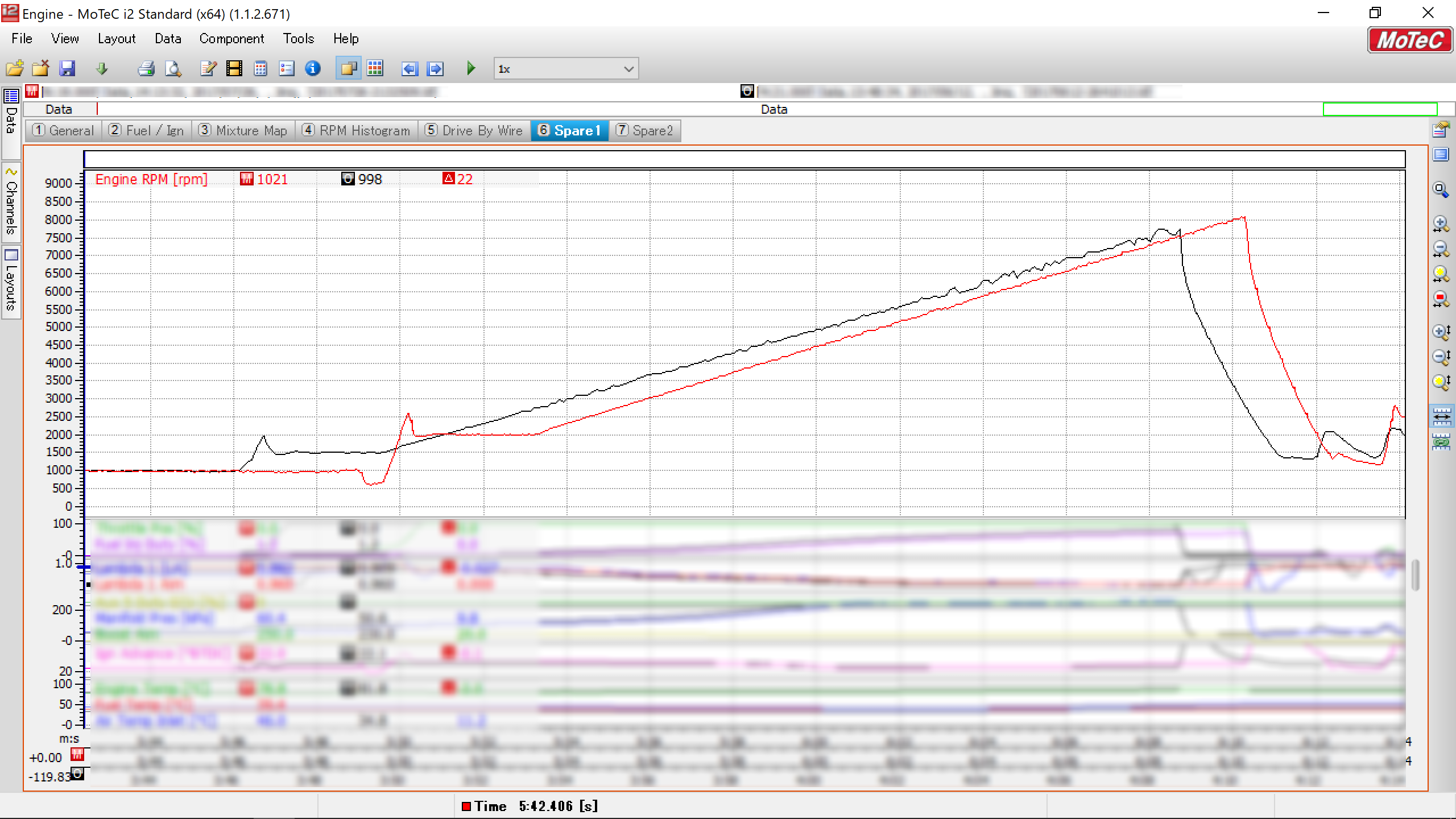Click the green Play button
The width and height of the screenshot is (1456, 819).
pos(471,69)
